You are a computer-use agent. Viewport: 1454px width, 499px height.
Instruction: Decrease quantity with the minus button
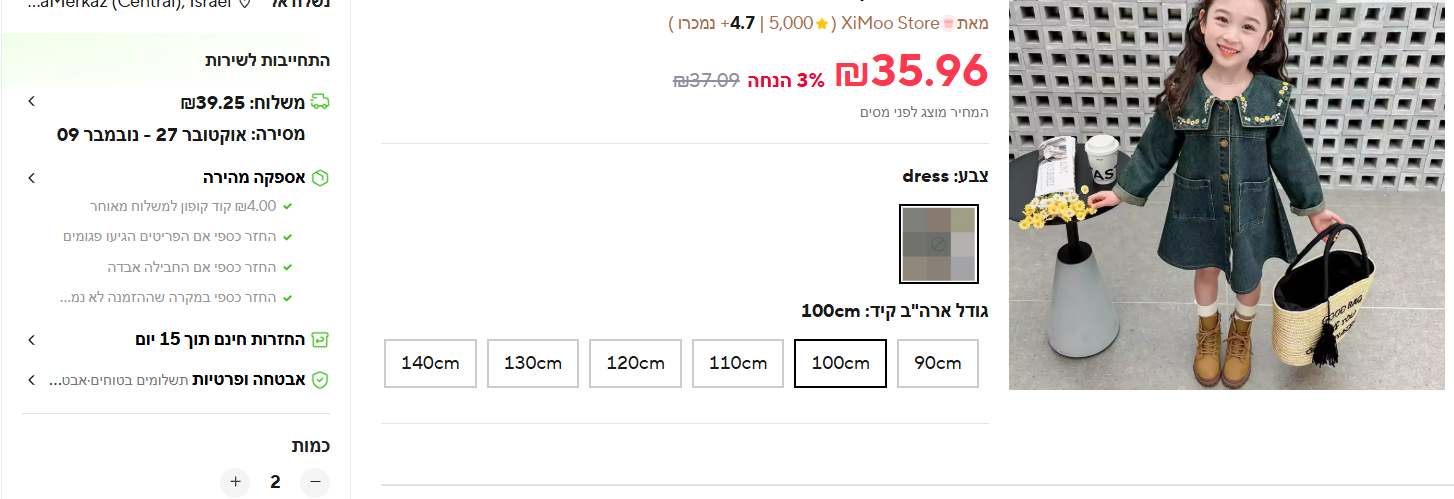pos(314,482)
